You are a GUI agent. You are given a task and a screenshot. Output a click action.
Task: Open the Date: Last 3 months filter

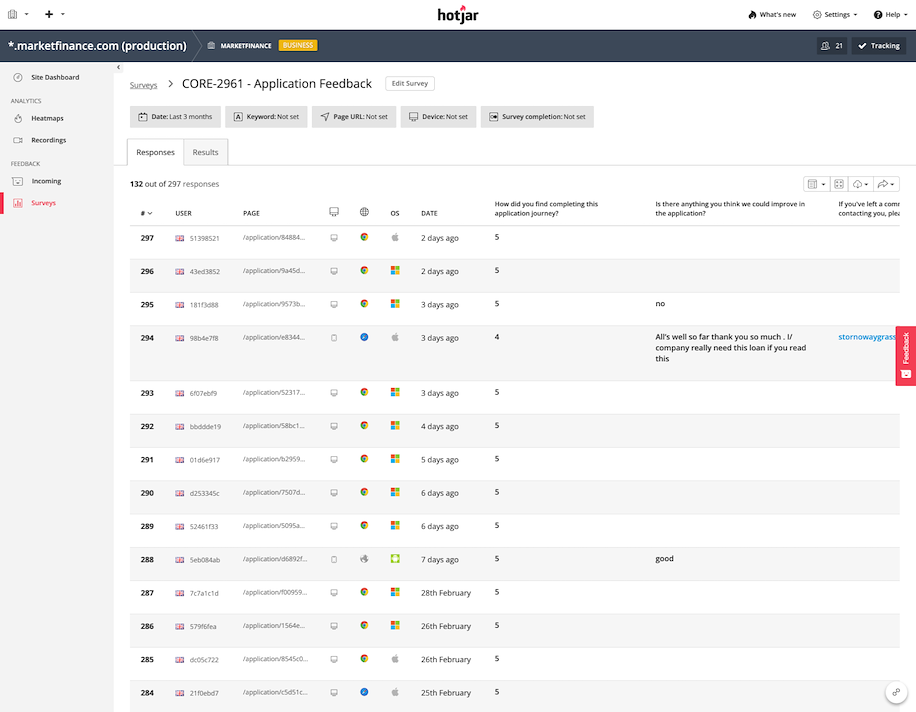coord(175,117)
